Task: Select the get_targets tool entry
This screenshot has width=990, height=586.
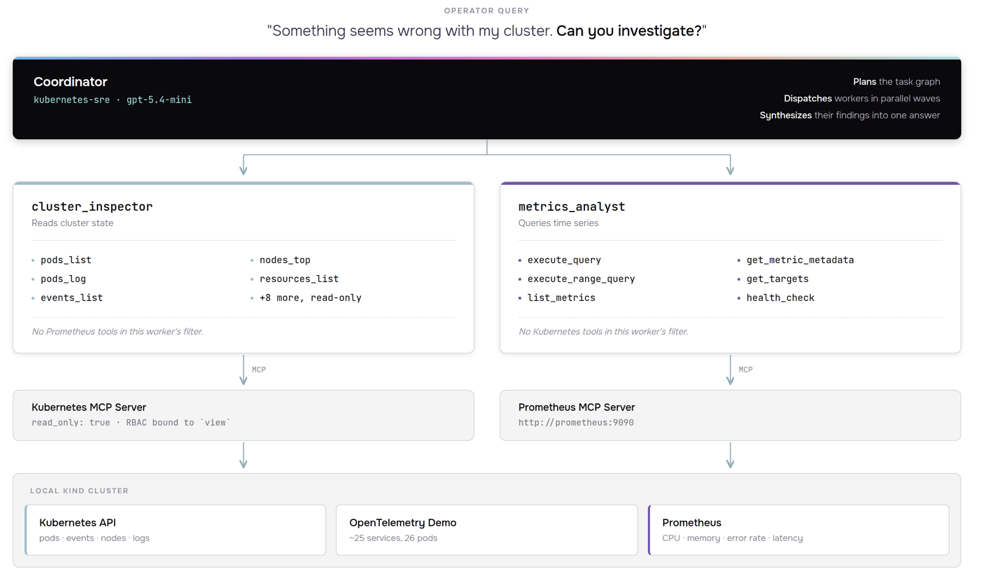Action: click(x=777, y=279)
